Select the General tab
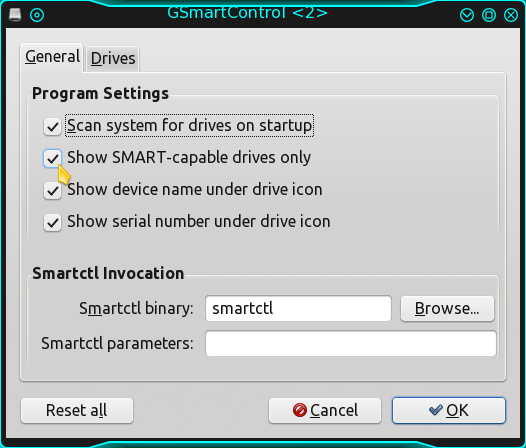Viewport: 526px width, 448px height. [52, 57]
